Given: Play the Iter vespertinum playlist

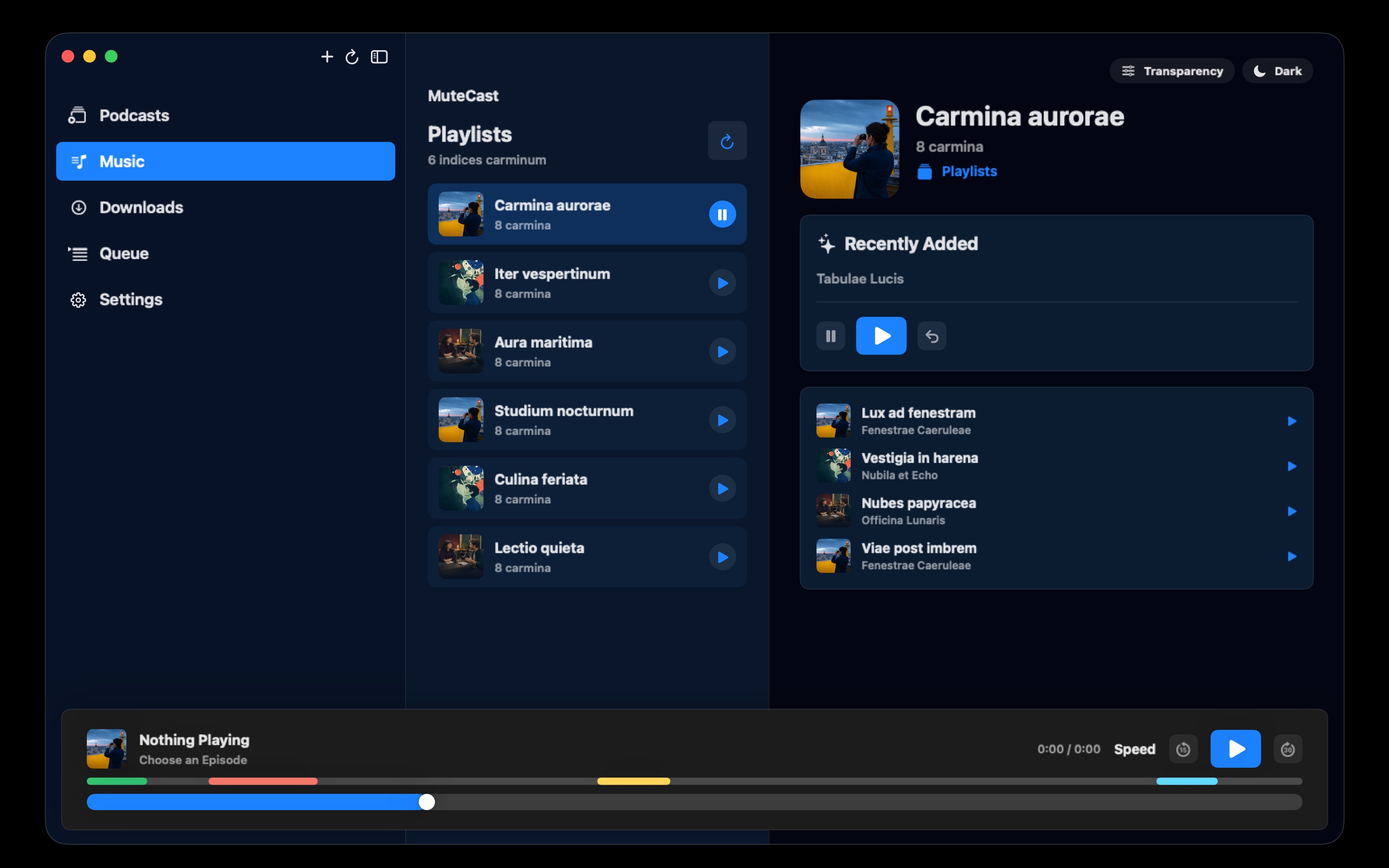Looking at the screenshot, I should [x=722, y=283].
